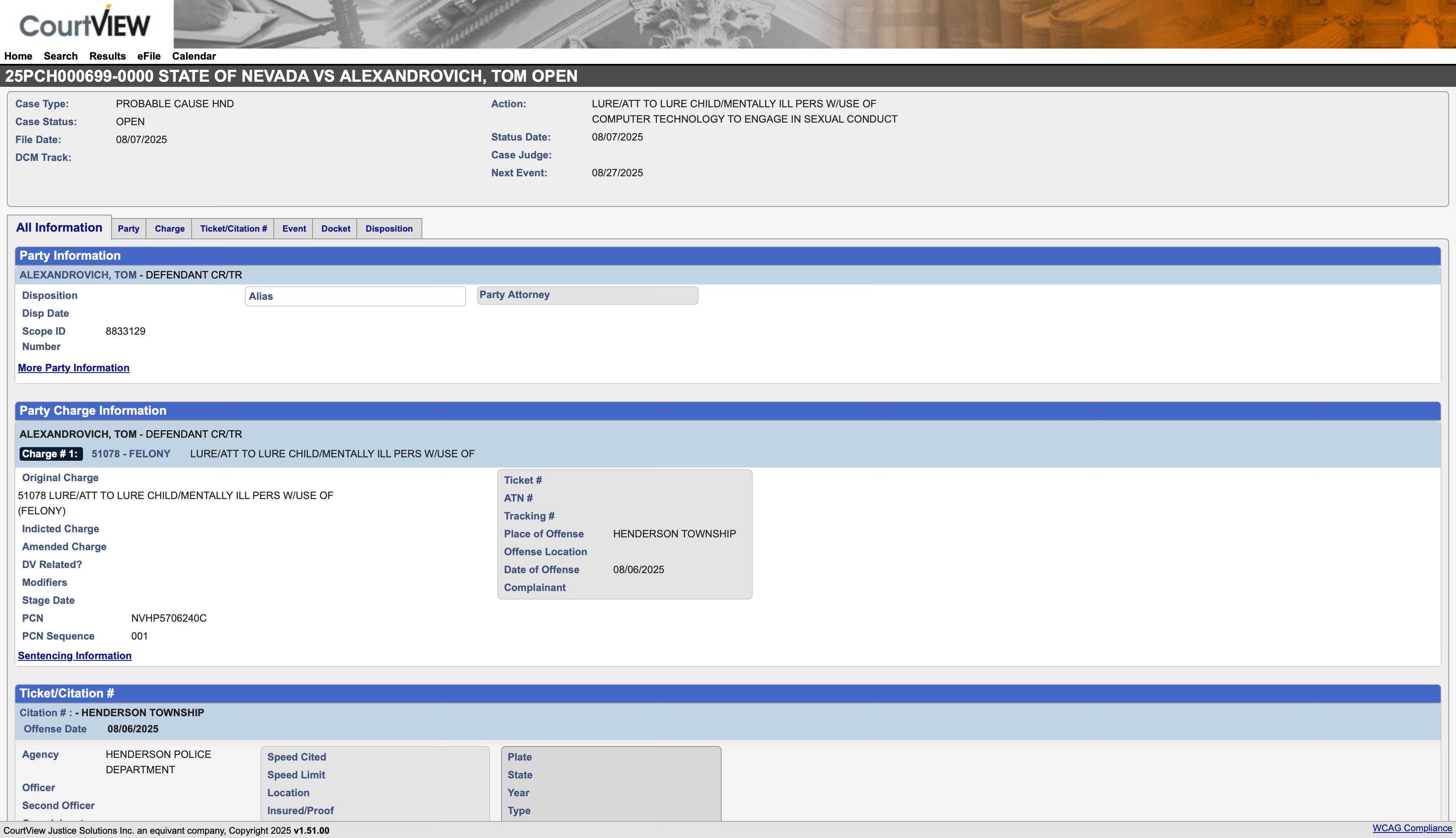The height and width of the screenshot is (838, 1456).
Task: Open the eFile menu item
Action: click(x=149, y=56)
